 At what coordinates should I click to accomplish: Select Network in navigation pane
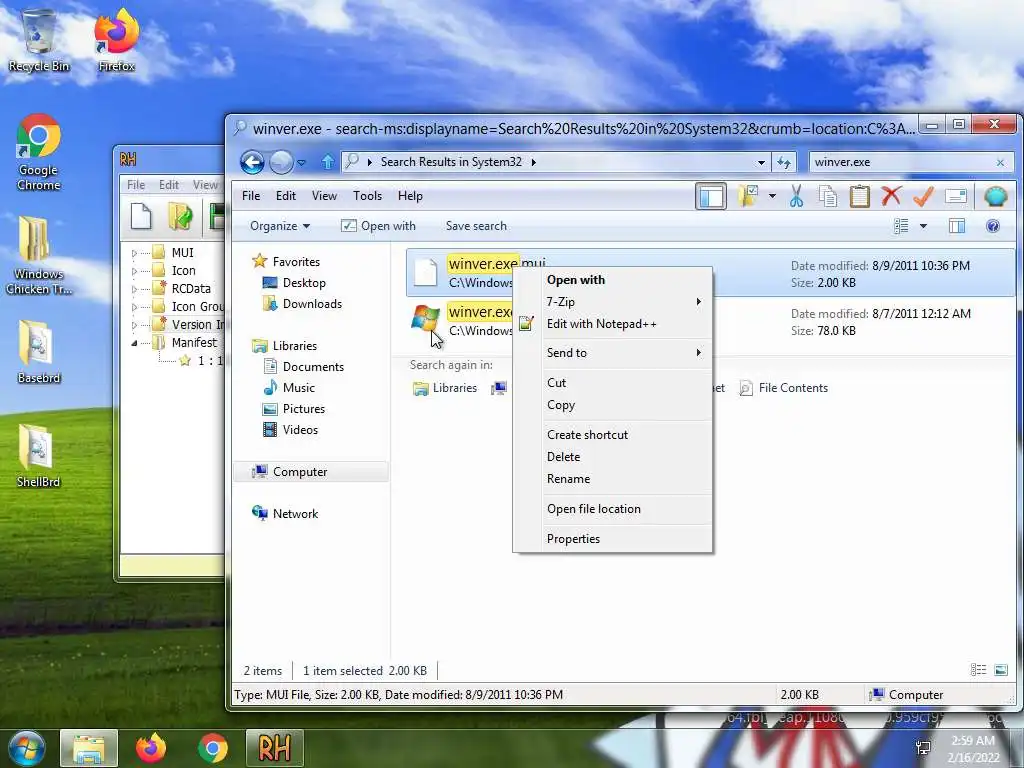click(x=285, y=513)
